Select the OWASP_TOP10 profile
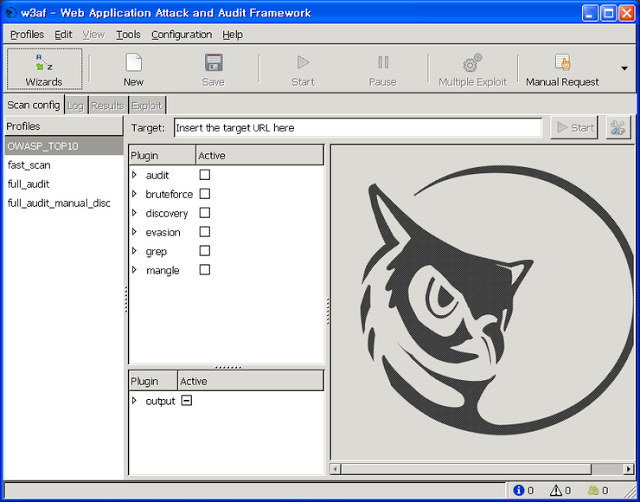Image resolution: width=640 pixels, height=502 pixels. click(64, 146)
